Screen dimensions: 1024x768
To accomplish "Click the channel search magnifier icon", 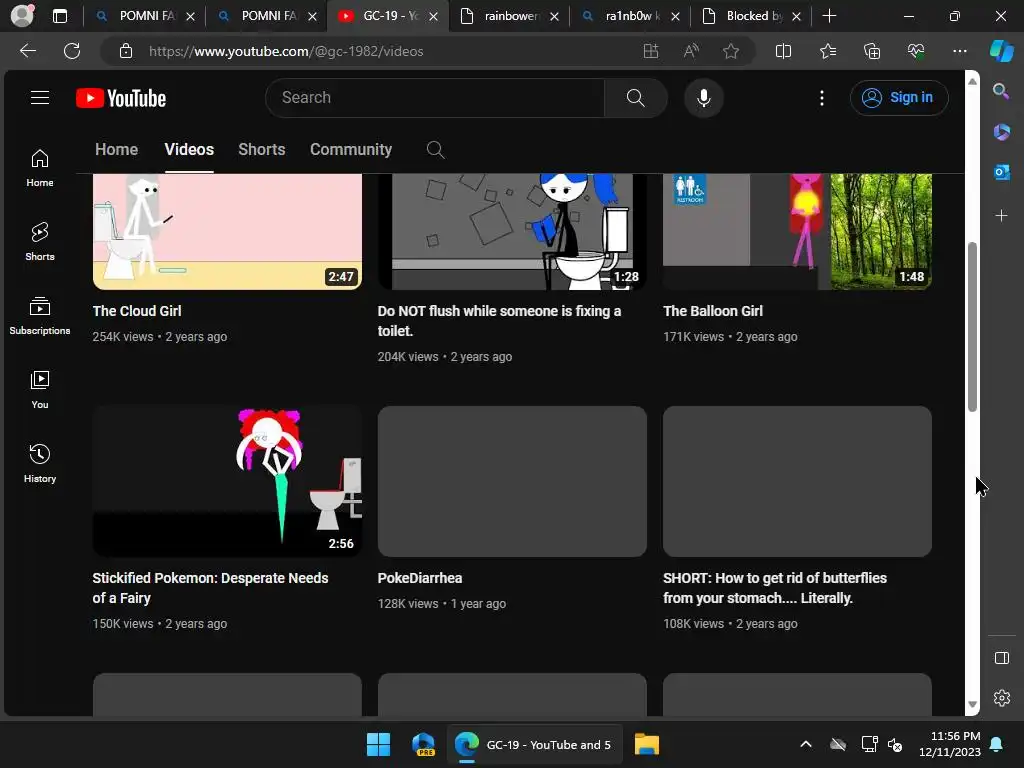I will (x=435, y=150).
